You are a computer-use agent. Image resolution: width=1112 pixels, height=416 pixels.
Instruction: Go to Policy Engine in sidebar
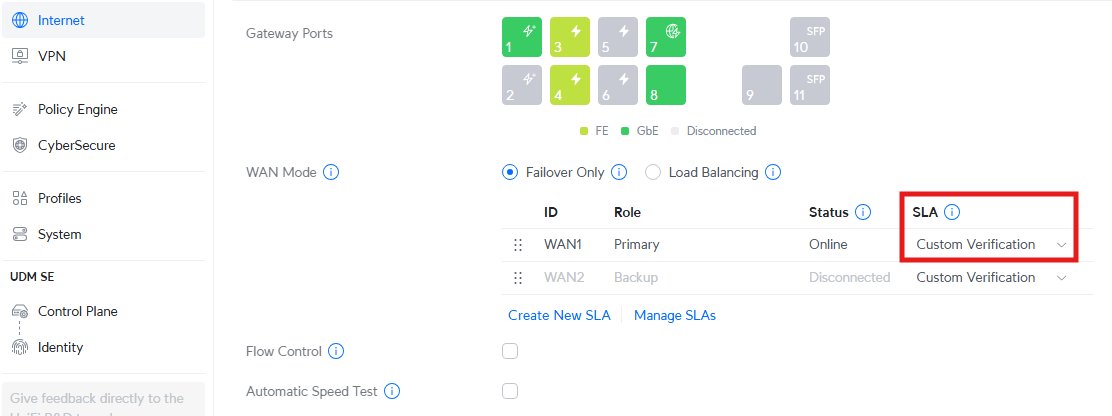77,109
